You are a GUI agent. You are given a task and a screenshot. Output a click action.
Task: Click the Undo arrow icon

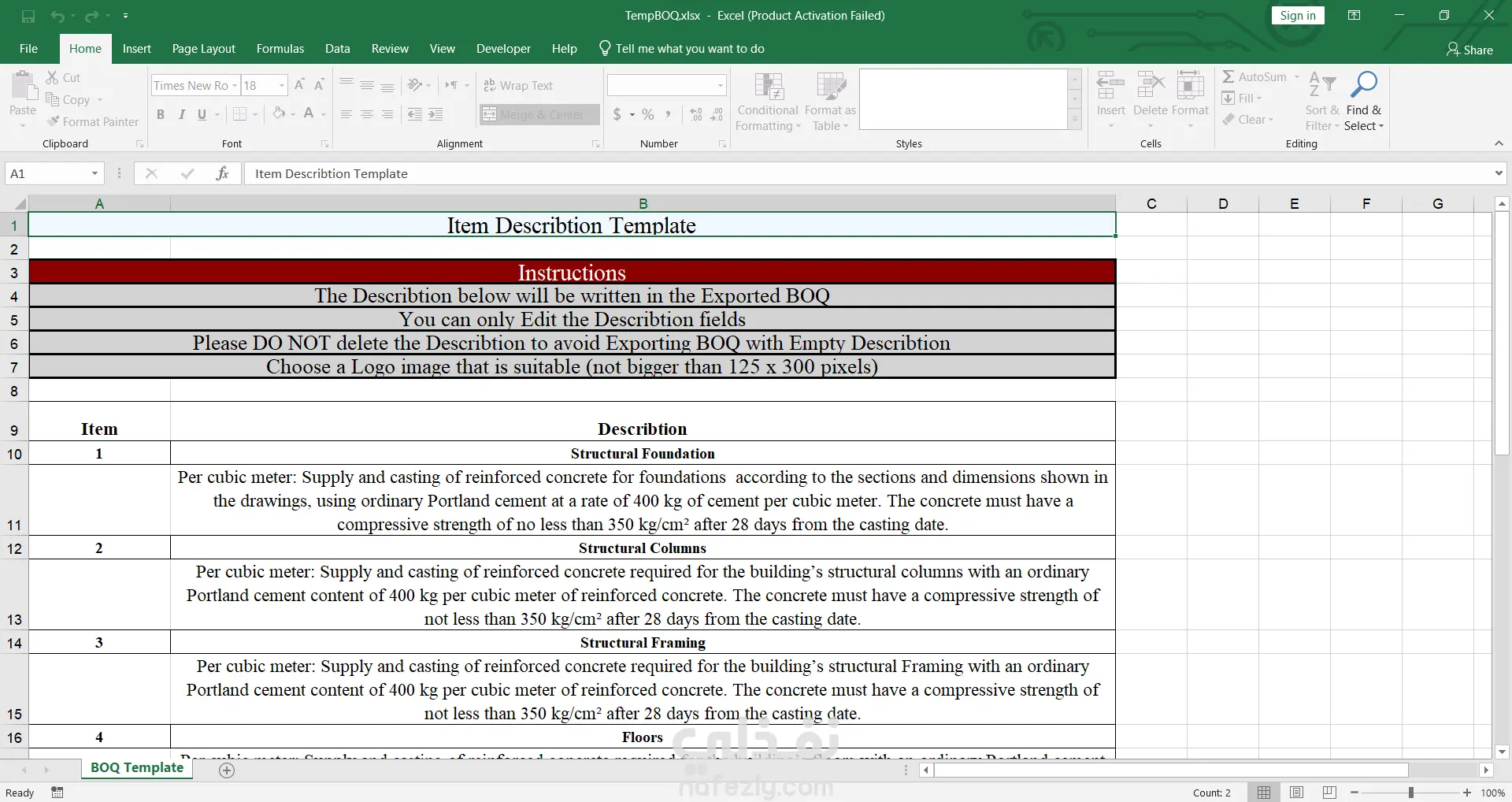coord(57,16)
